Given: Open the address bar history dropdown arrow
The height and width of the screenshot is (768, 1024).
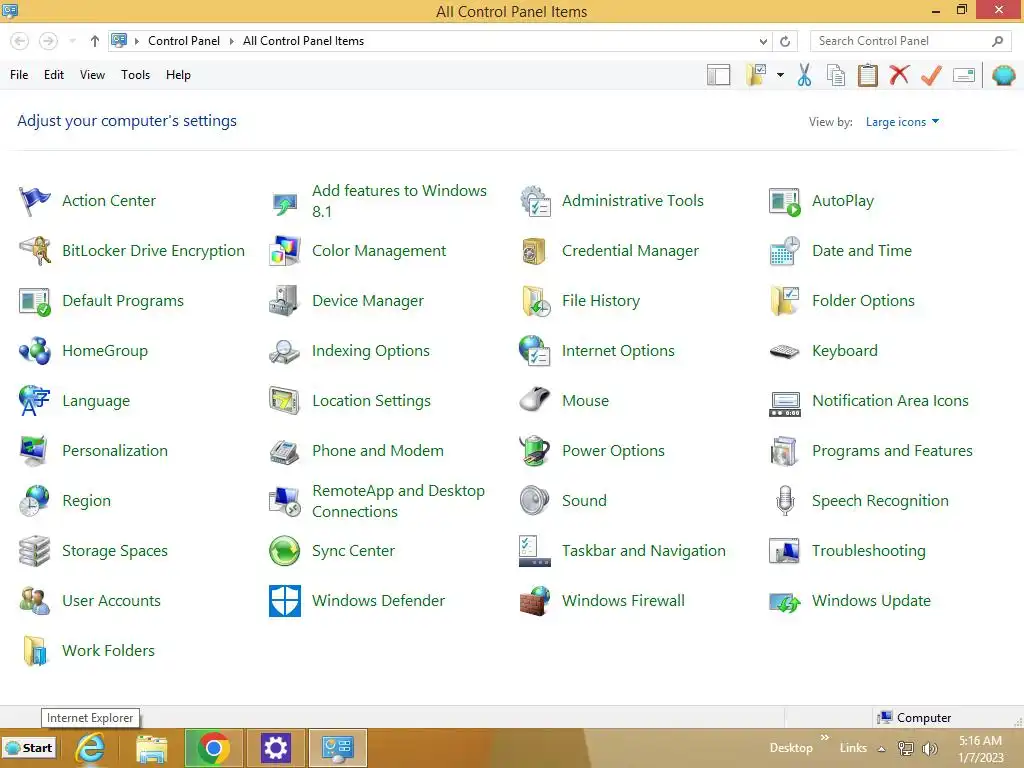Looking at the screenshot, I should click(x=763, y=41).
